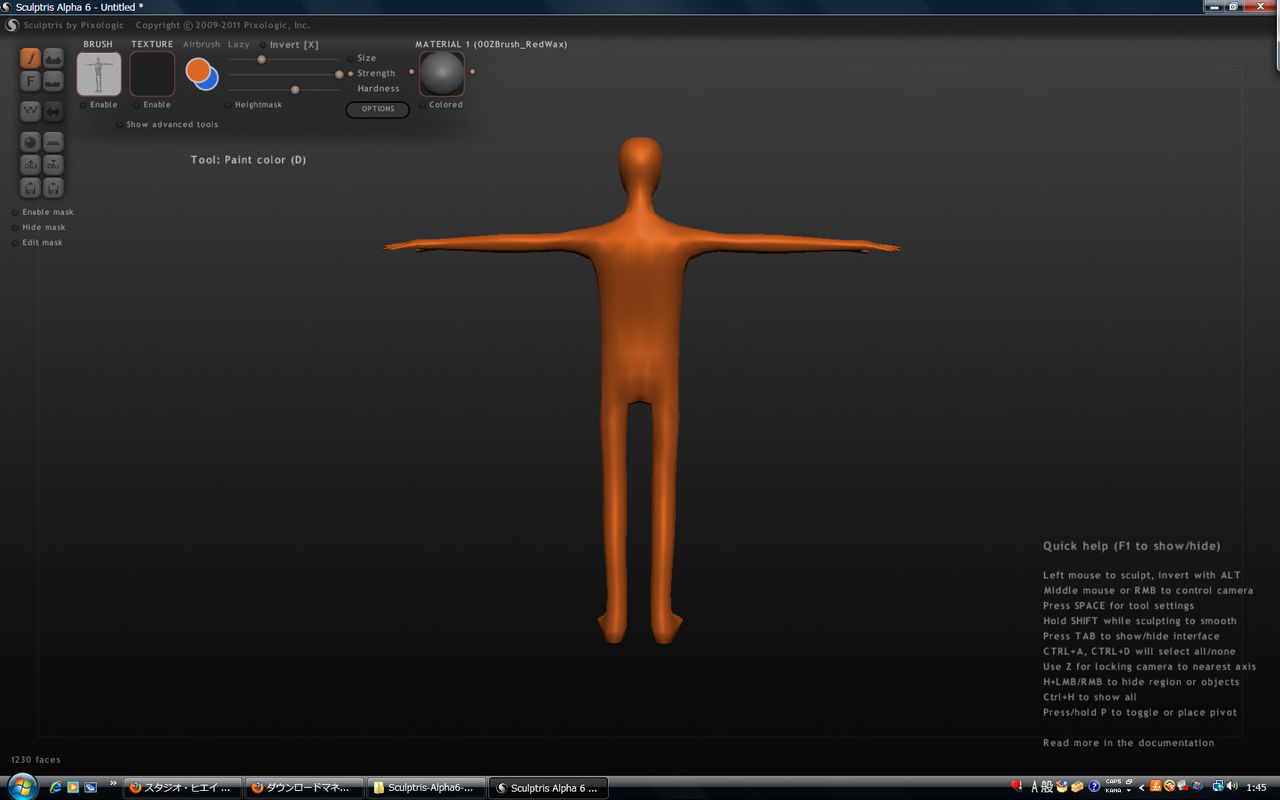Click the MATERIAL 1 (00ZBrush_RedWax) label
The image size is (1280, 800).
pyautogui.click(x=491, y=45)
